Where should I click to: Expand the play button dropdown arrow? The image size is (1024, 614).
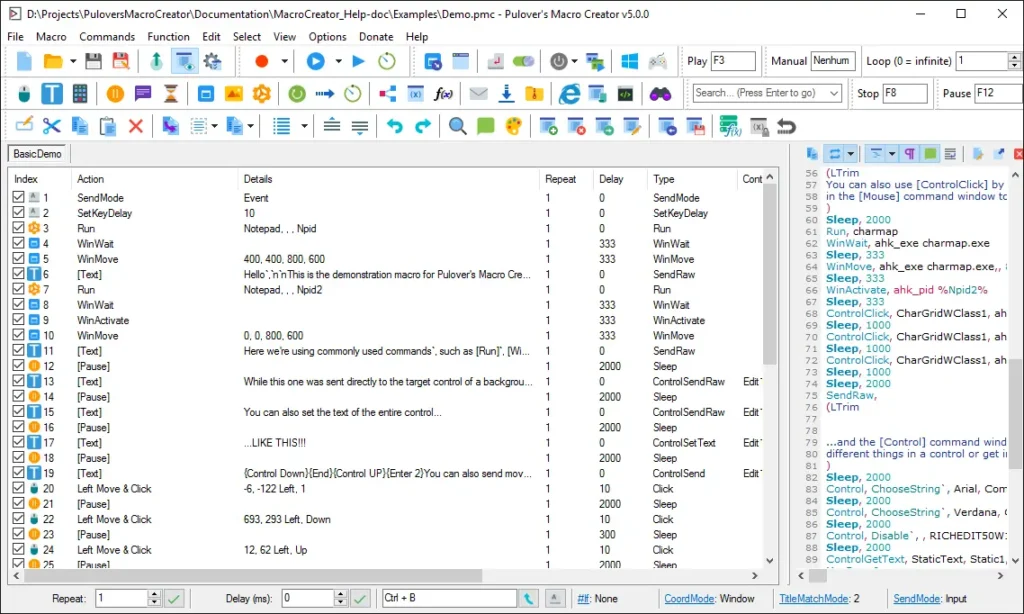(x=339, y=60)
